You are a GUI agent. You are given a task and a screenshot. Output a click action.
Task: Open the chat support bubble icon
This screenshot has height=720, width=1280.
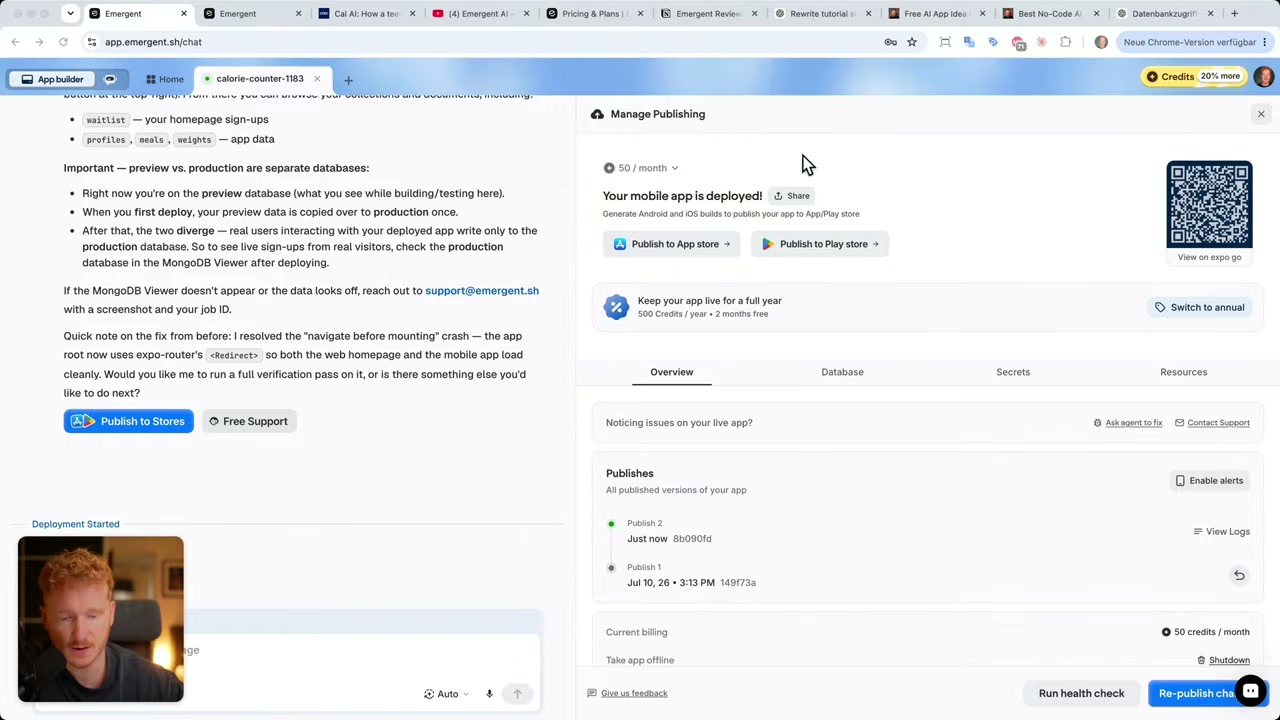pyautogui.click(x=1251, y=691)
